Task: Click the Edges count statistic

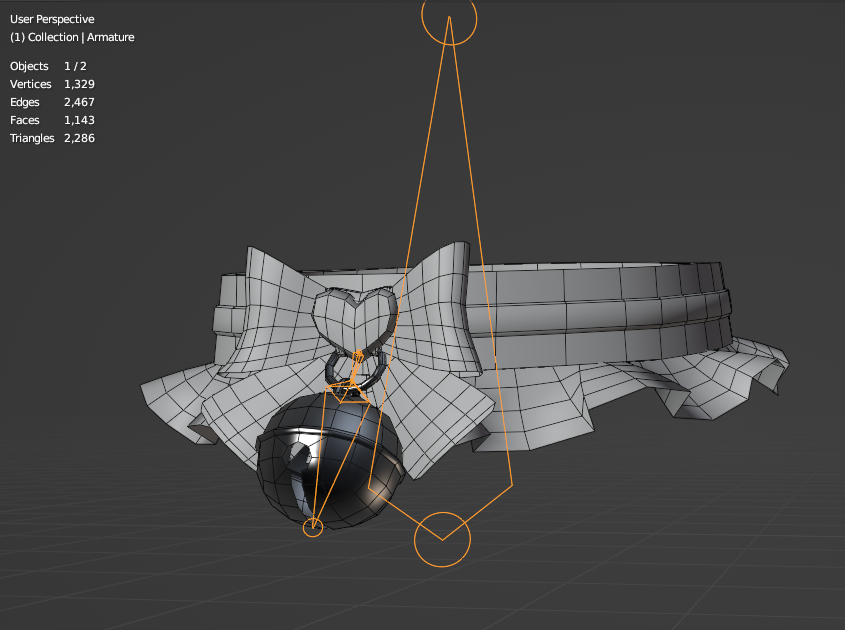Action: pos(52,102)
